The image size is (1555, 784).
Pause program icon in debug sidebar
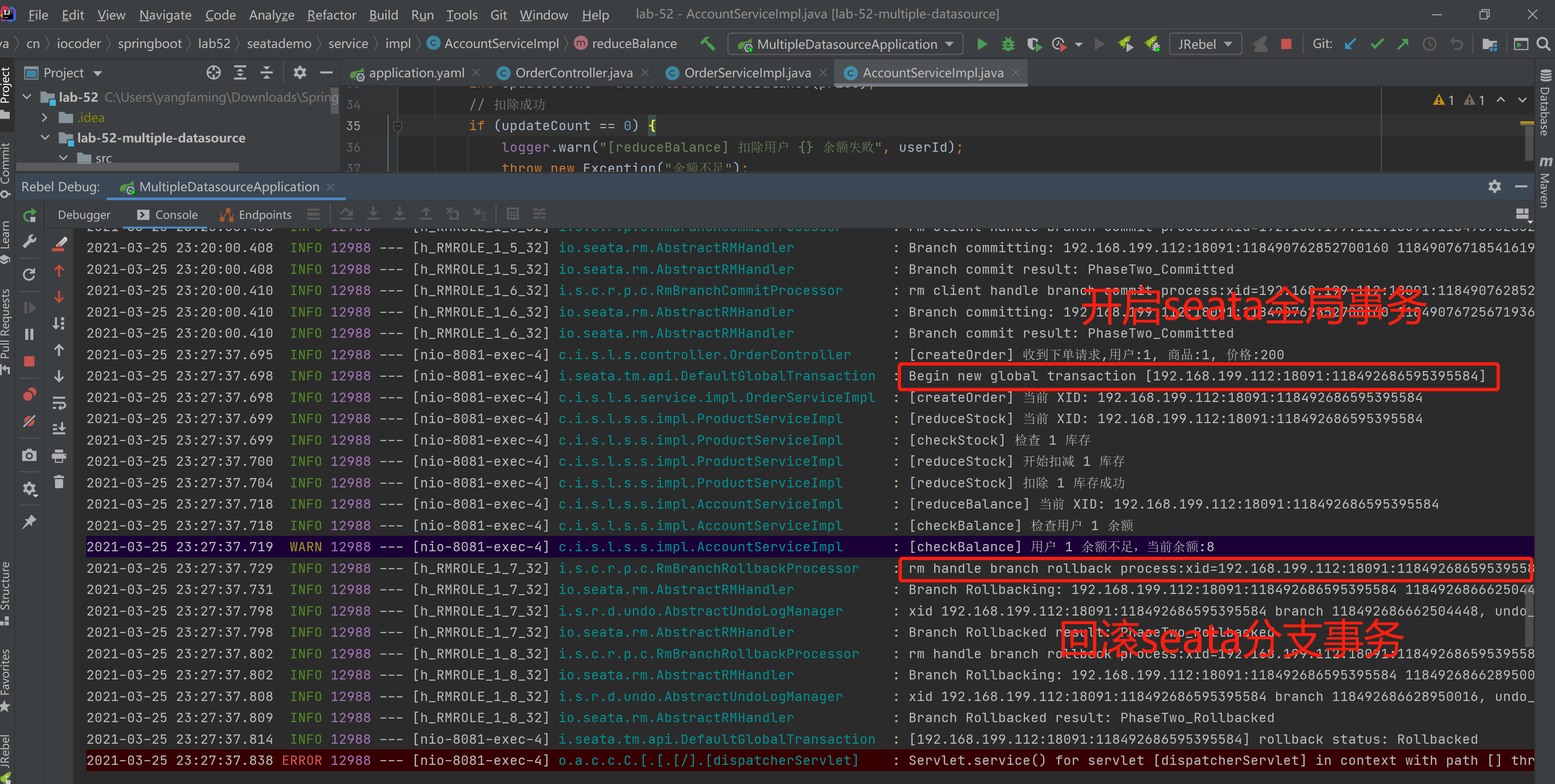pyautogui.click(x=29, y=334)
